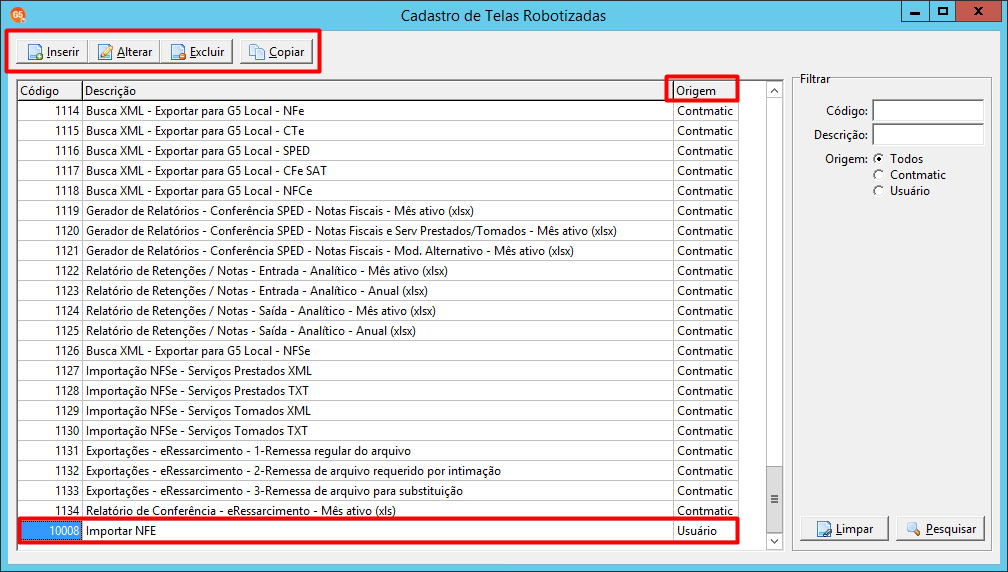Select row 'Busca XML - Exportar para G5 Local - NFe'

[378, 111]
